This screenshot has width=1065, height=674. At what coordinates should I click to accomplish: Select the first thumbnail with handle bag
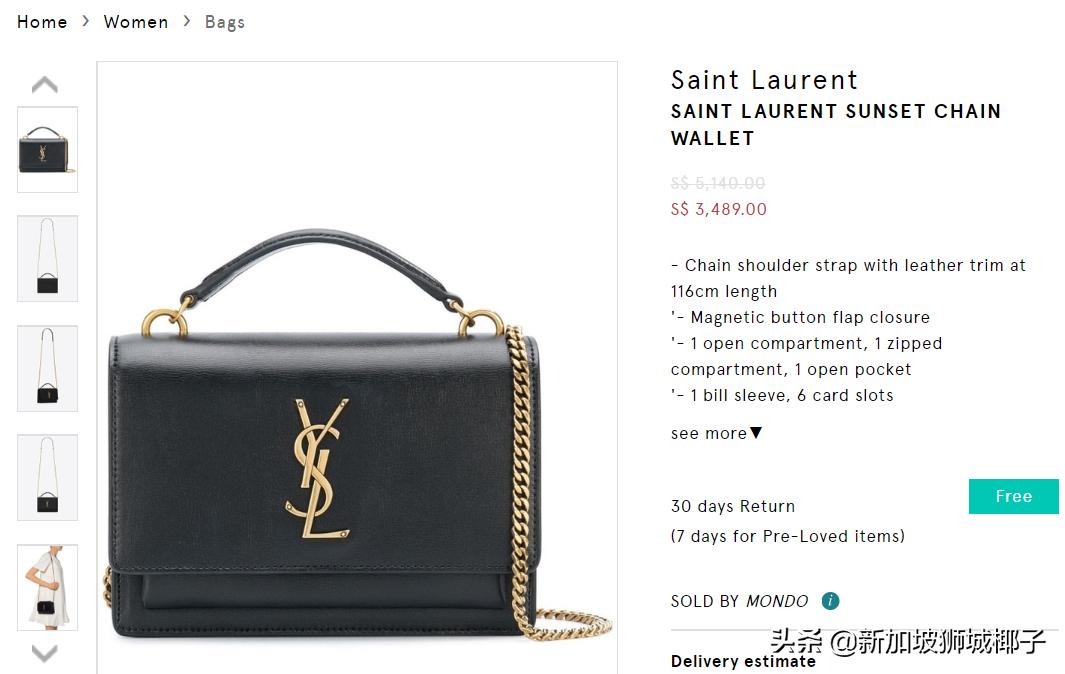point(48,149)
